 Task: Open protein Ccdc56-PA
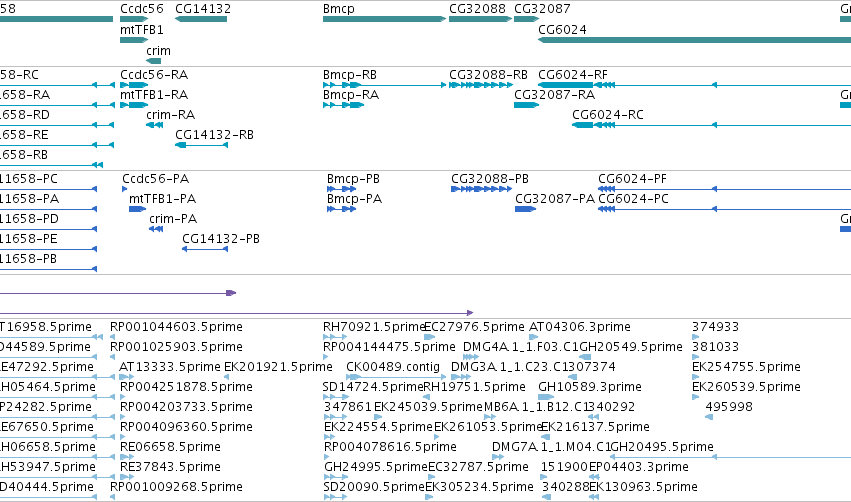point(156,179)
